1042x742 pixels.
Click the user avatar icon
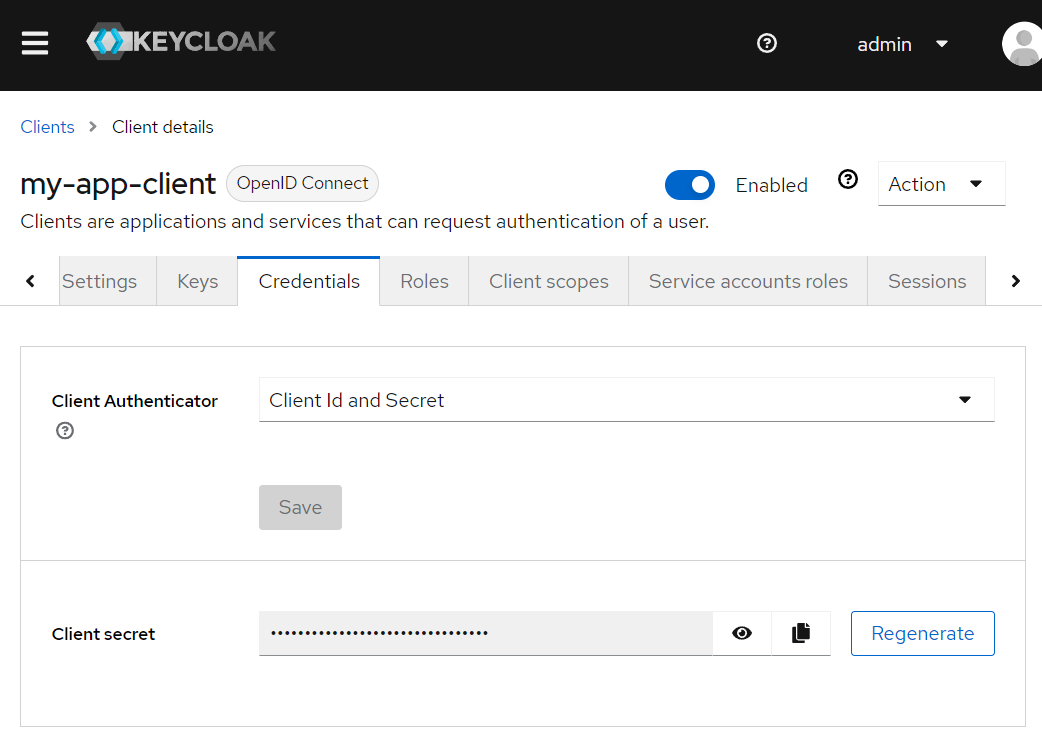tap(1022, 43)
